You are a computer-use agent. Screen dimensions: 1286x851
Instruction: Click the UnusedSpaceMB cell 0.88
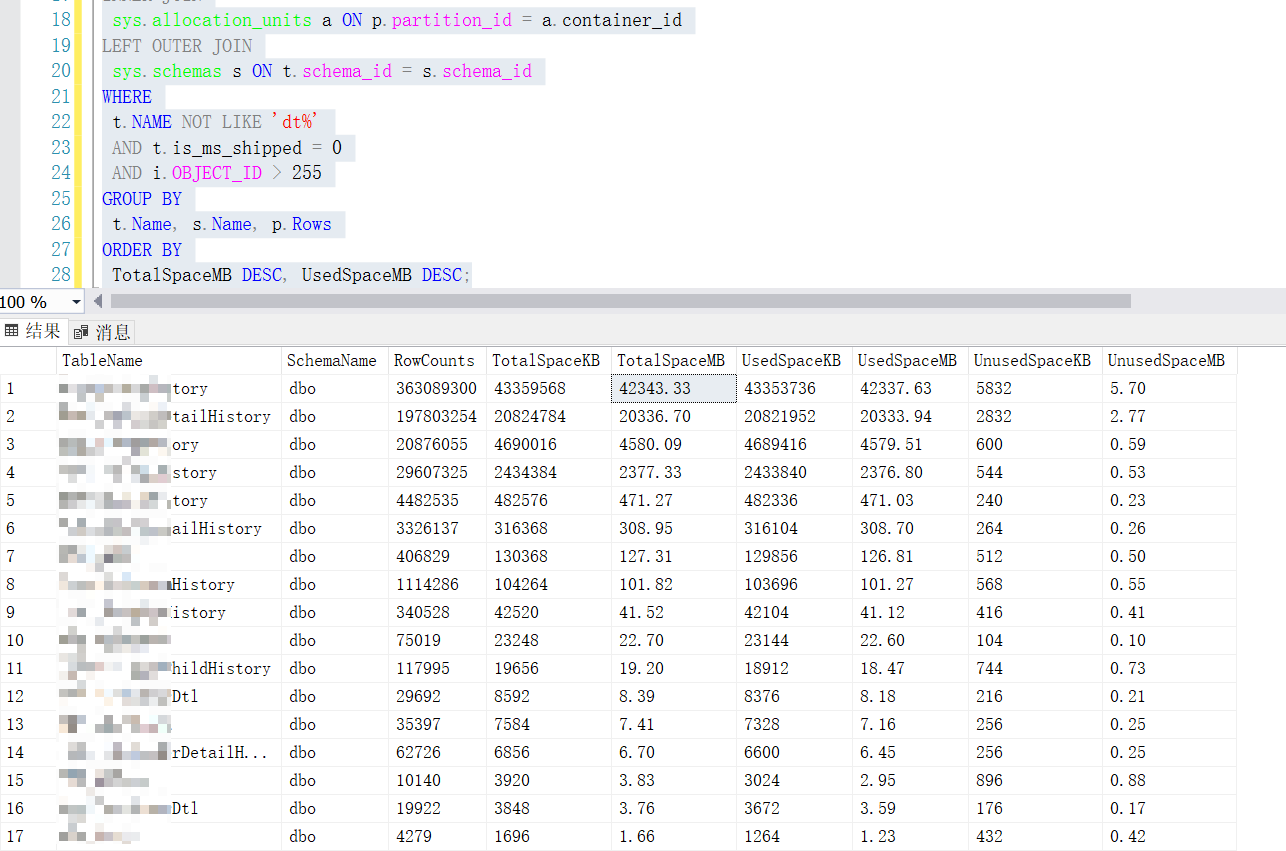pyautogui.click(x=1169, y=781)
